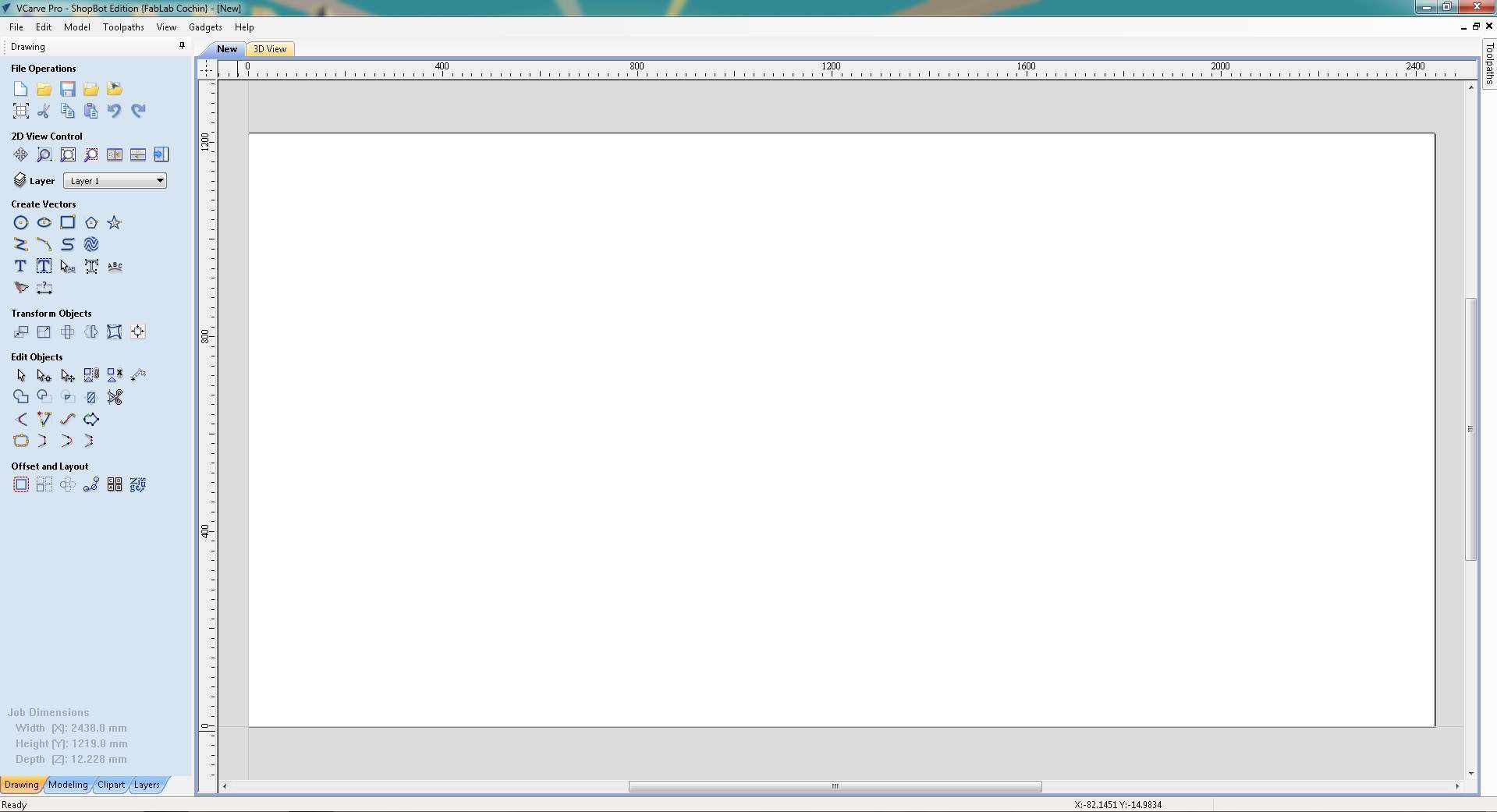This screenshot has width=1497, height=812.
Task: Open the Weld Vectors tool
Action: click(20, 397)
